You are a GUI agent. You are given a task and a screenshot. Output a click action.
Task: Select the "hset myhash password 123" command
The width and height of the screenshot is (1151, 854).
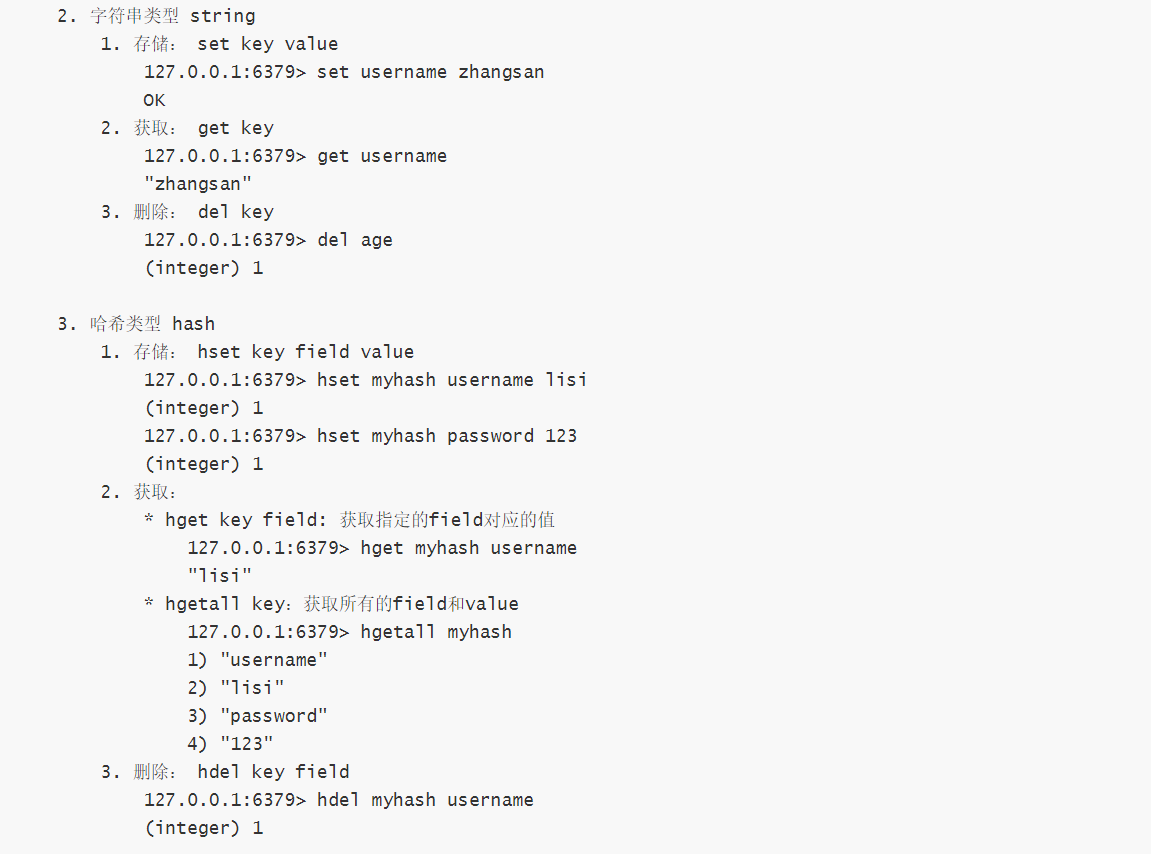click(x=360, y=436)
